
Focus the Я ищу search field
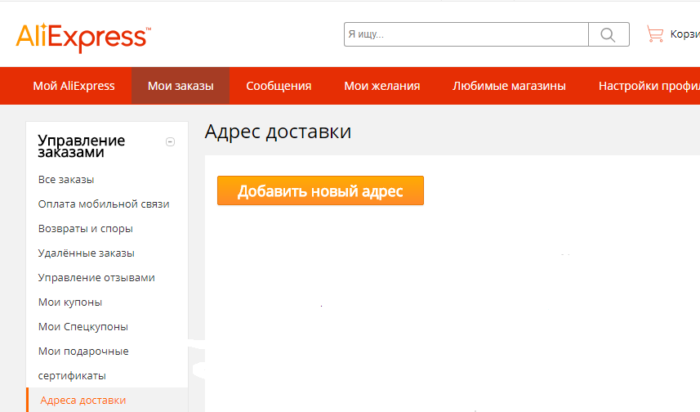[x=466, y=34]
